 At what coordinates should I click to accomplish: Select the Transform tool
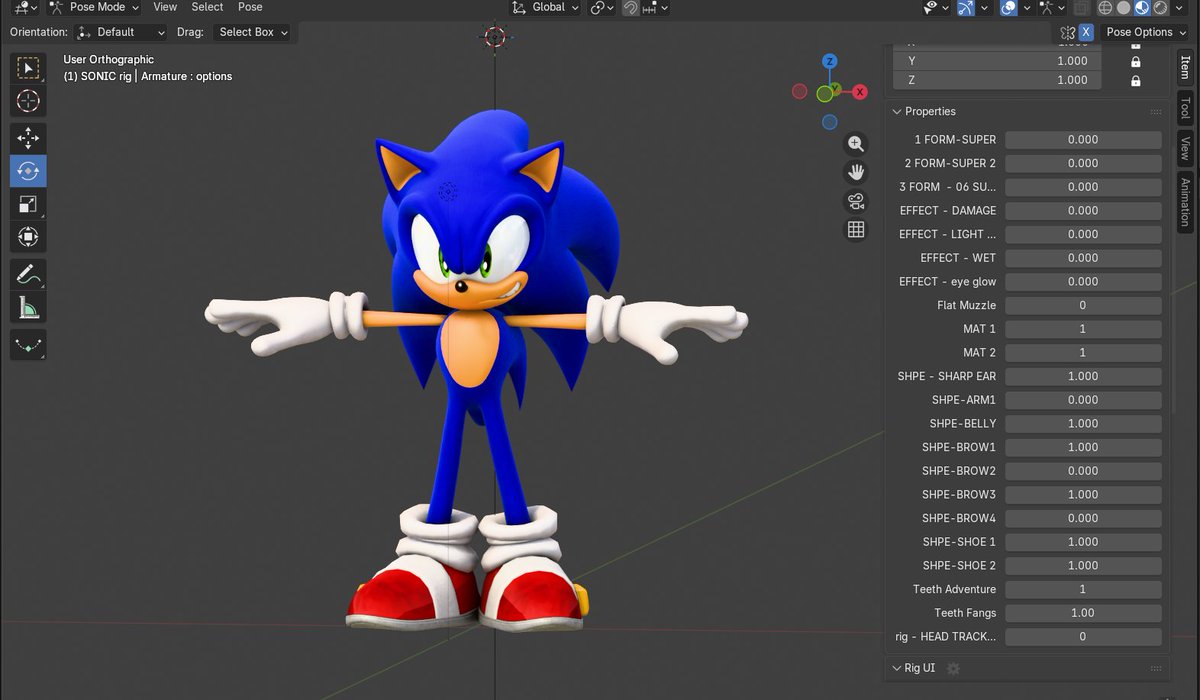pyautogui.click(x=28, y=237)
